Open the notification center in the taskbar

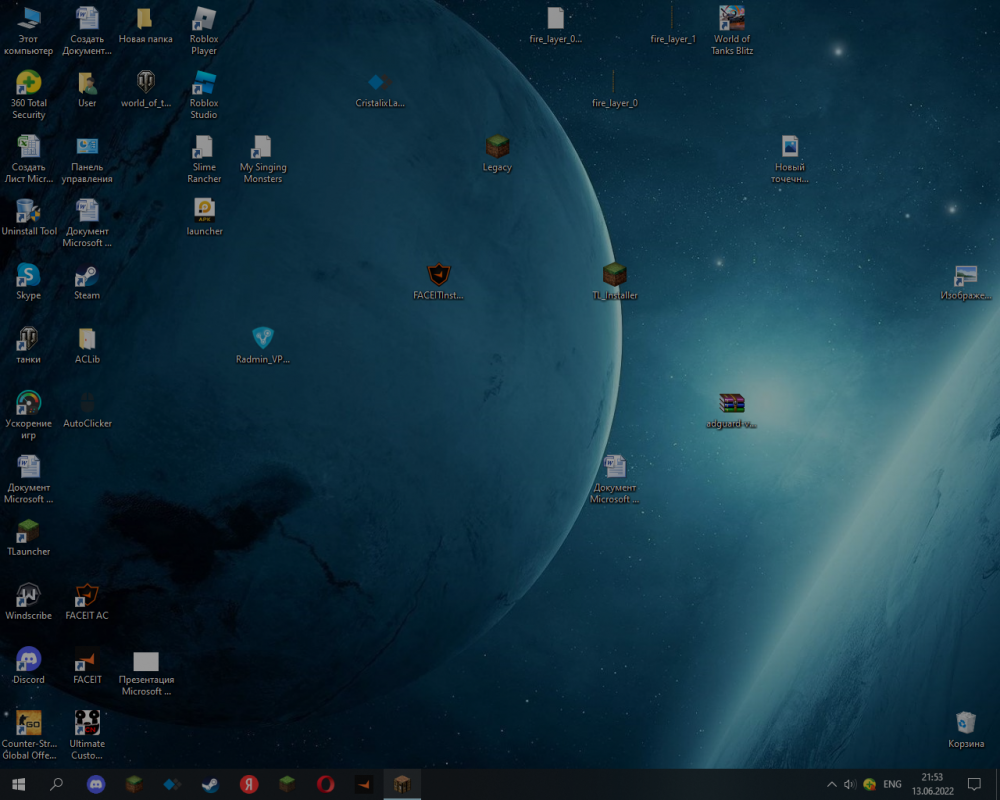[974, 784]
